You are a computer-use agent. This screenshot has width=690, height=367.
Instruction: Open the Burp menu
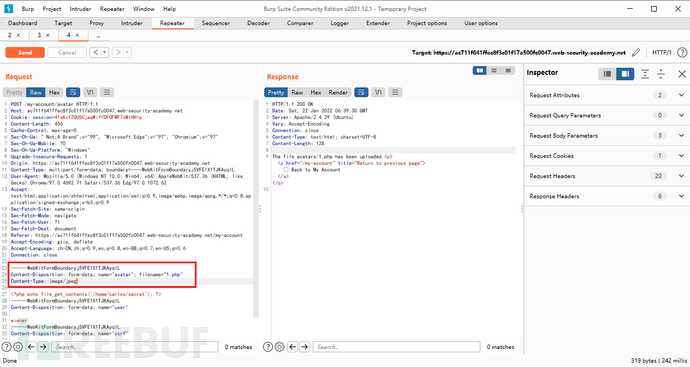[x=28, y=9]
